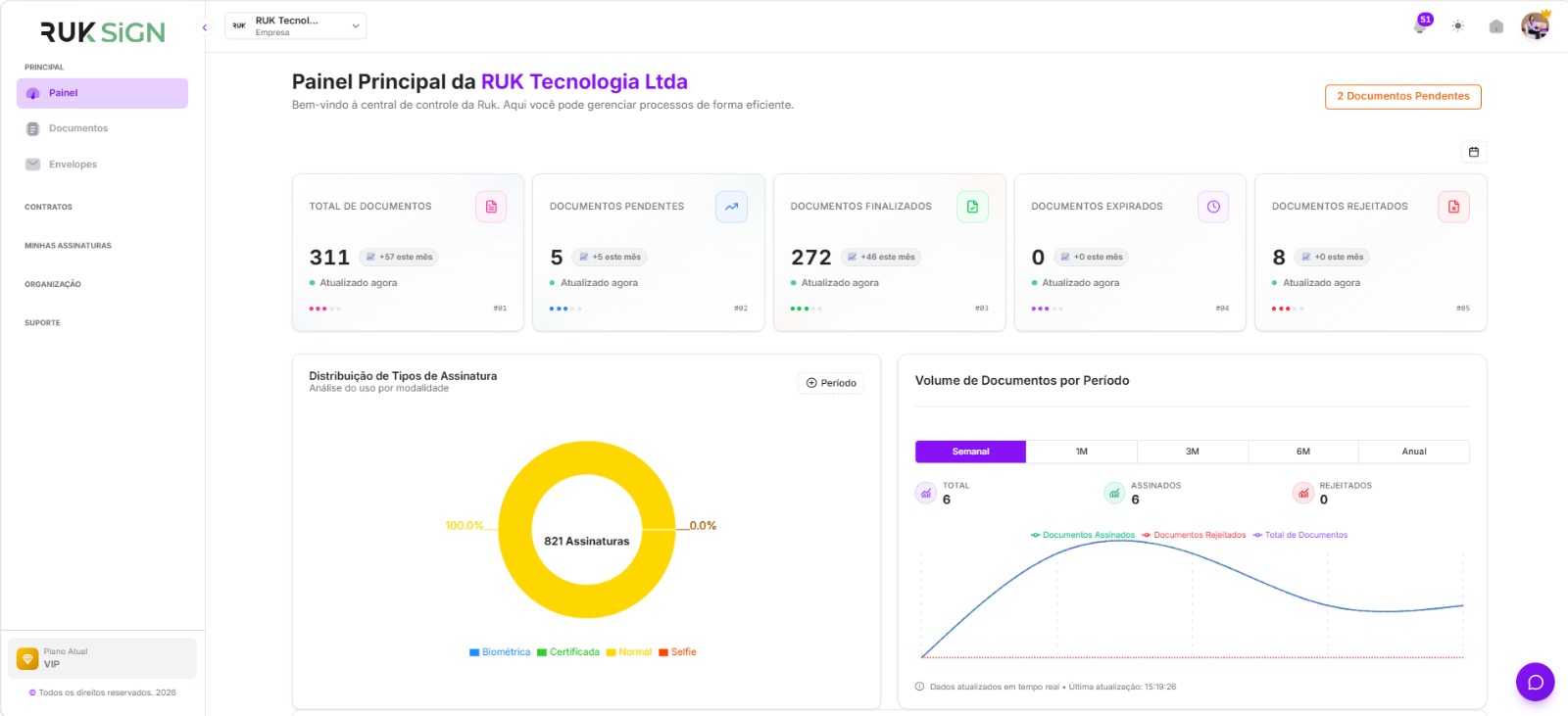Click the VIP plan diamond icon
The width and height of the screenshot is (1568, 716).
pos(27,658)
